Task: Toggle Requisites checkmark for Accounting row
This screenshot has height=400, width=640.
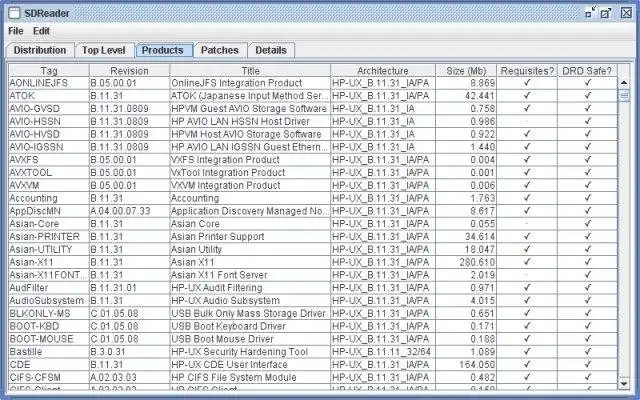Action: tap(527, 198)
